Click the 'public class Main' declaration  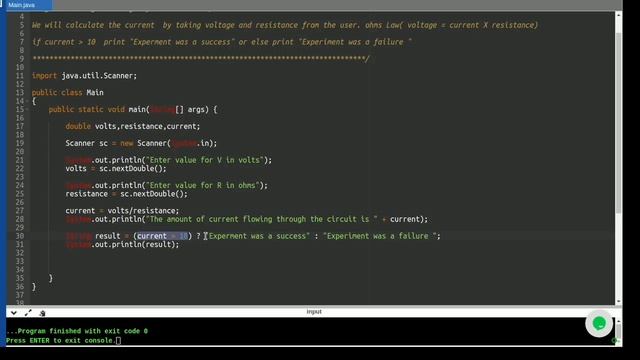pyautogui.click(x=67, y=93)
